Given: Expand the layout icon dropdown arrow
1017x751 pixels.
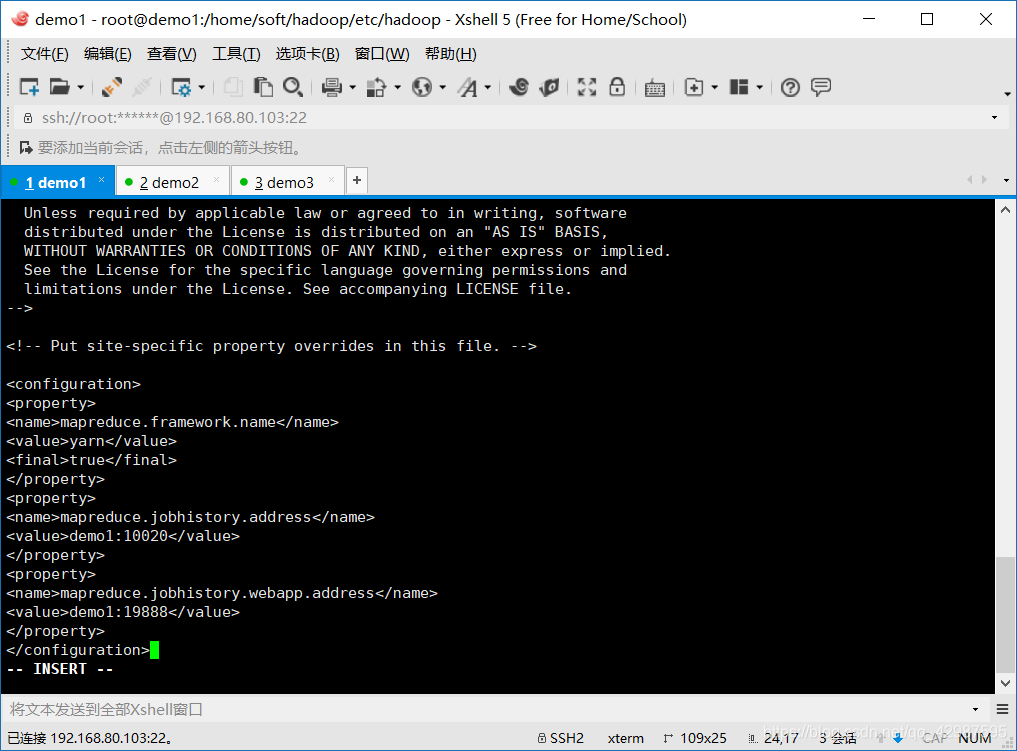Looking at the screenshot, I should 760,87.
